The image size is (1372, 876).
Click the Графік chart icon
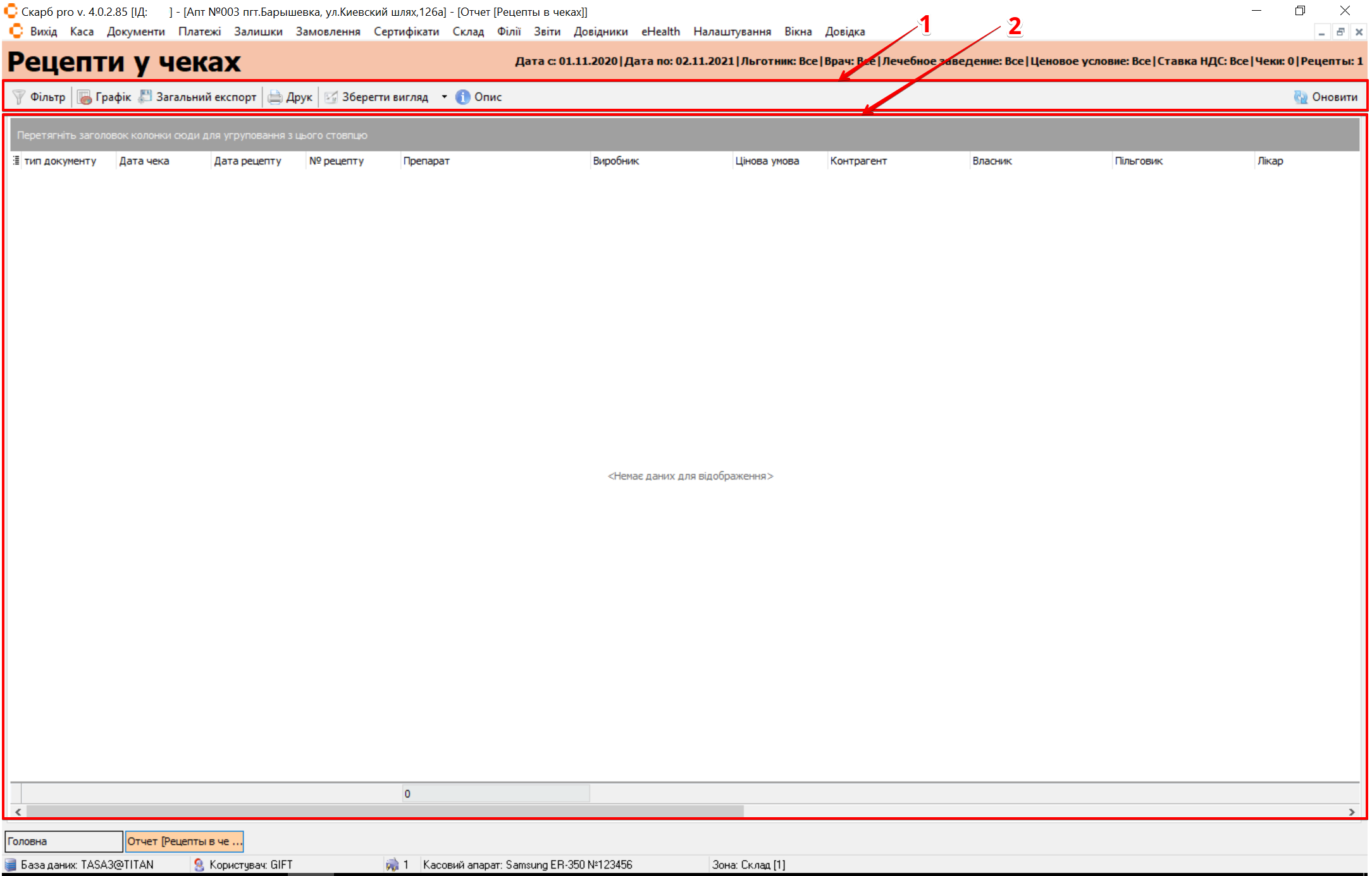pyautogui.click(x=84, y=97)
